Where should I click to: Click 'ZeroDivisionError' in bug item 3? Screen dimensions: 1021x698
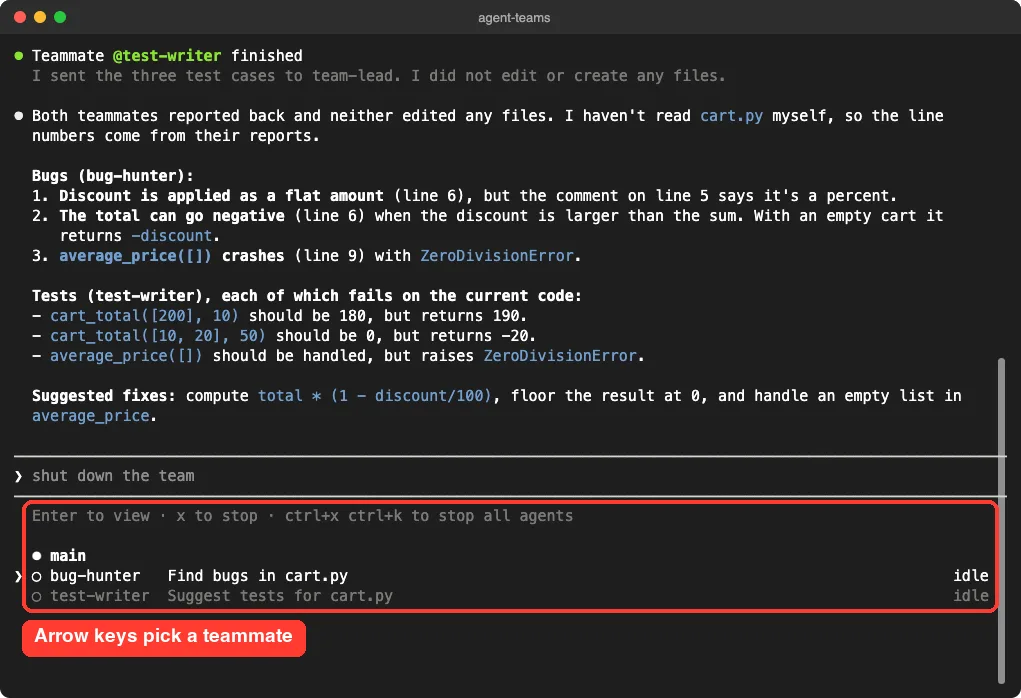[497, 256]
